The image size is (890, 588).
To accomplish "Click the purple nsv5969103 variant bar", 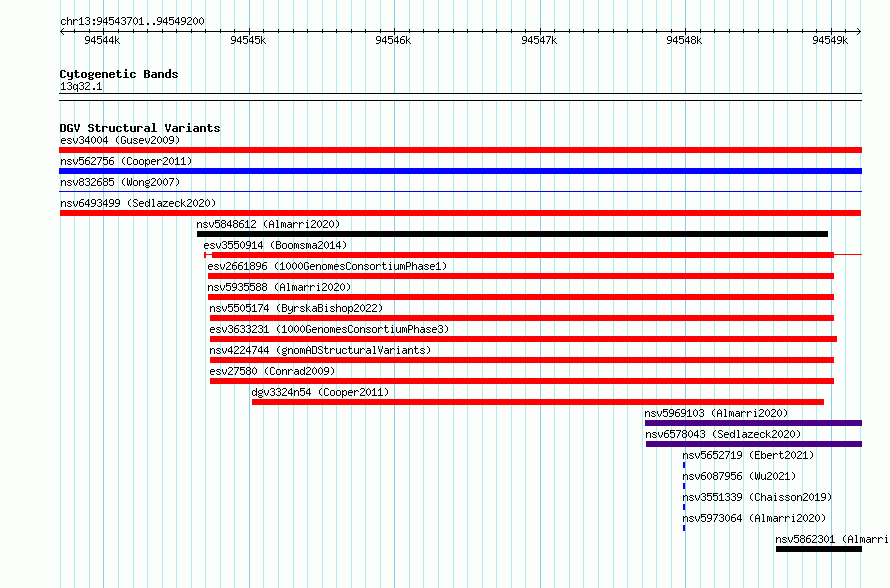I will point(753,423).
